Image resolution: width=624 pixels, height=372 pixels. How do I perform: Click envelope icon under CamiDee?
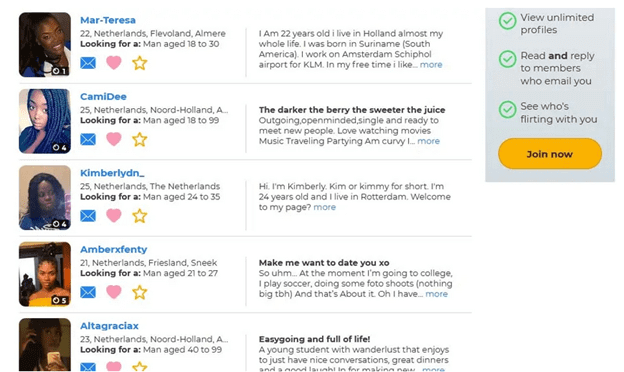coord(88,139)
